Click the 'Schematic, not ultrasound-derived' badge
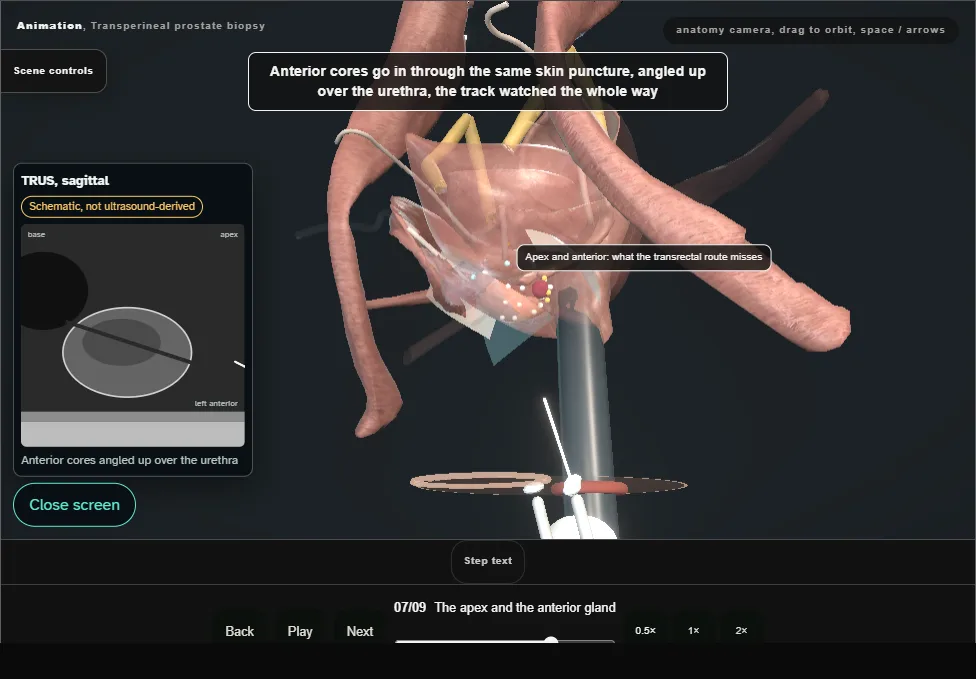Viewport: 976px width, 679px height. click(x=112, y=207)
